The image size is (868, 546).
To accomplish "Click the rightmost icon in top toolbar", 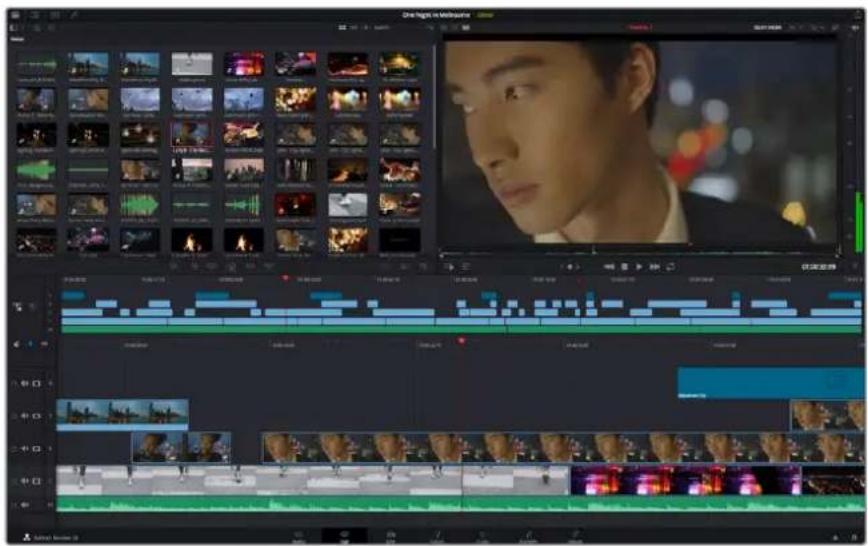I will (857, 15).
